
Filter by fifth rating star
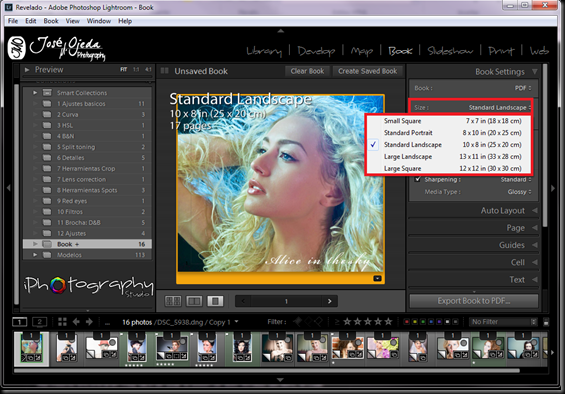[x=388, y=322]
